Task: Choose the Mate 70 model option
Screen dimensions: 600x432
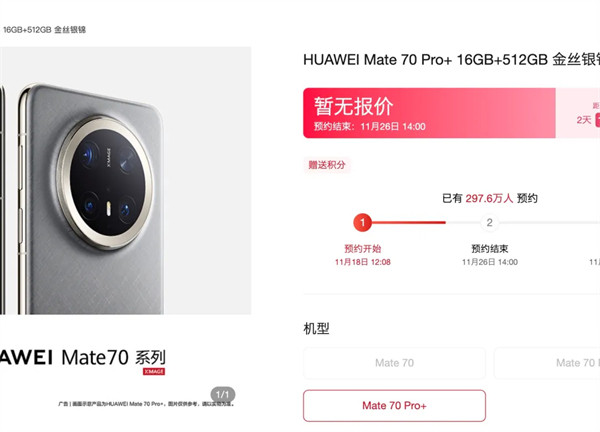Action: click(x=394, y=363)
